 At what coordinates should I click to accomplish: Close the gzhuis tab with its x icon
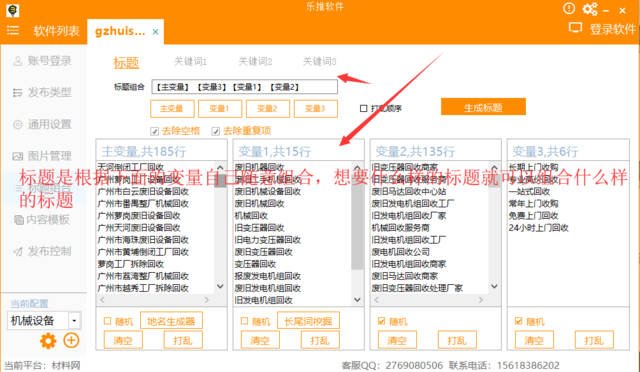pos(156,31)
